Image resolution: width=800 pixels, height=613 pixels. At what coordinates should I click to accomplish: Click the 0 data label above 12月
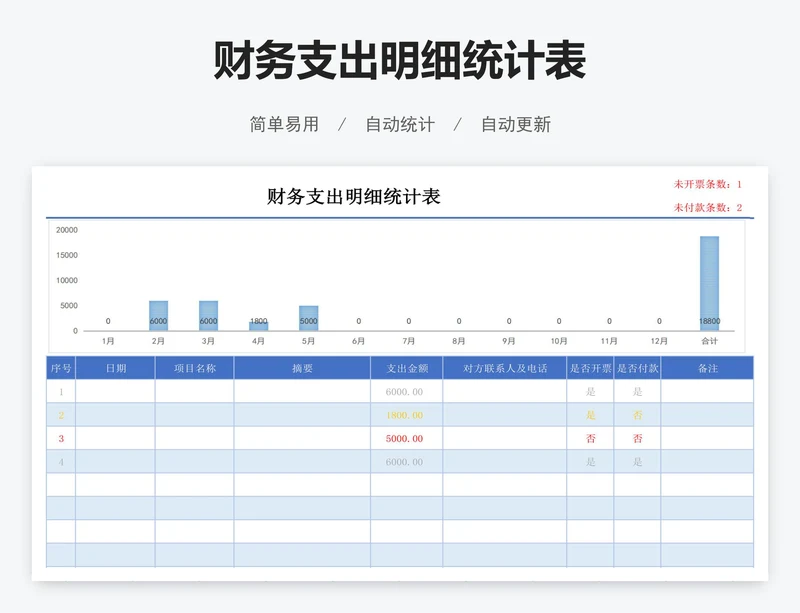[x=659, y=321]
